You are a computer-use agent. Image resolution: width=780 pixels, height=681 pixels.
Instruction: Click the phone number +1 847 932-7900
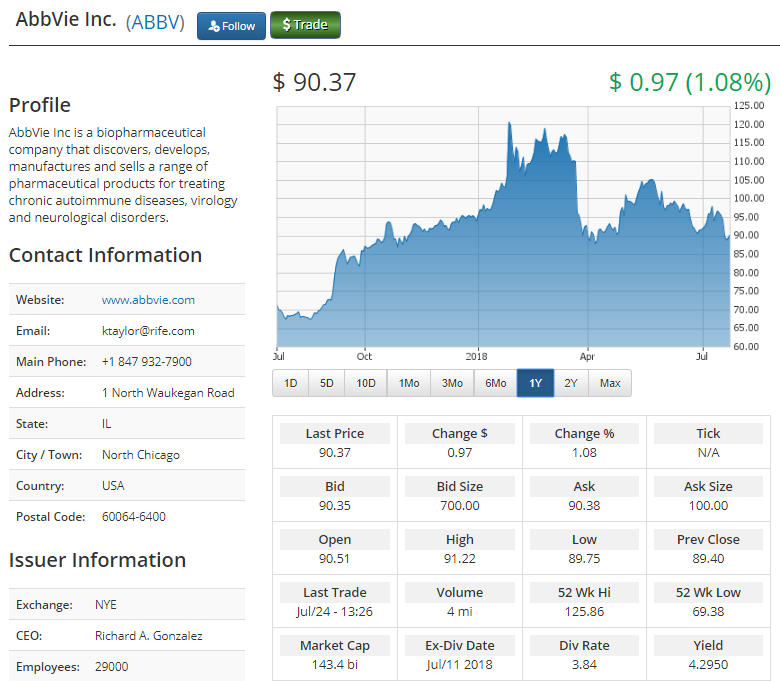coord(147,362)
